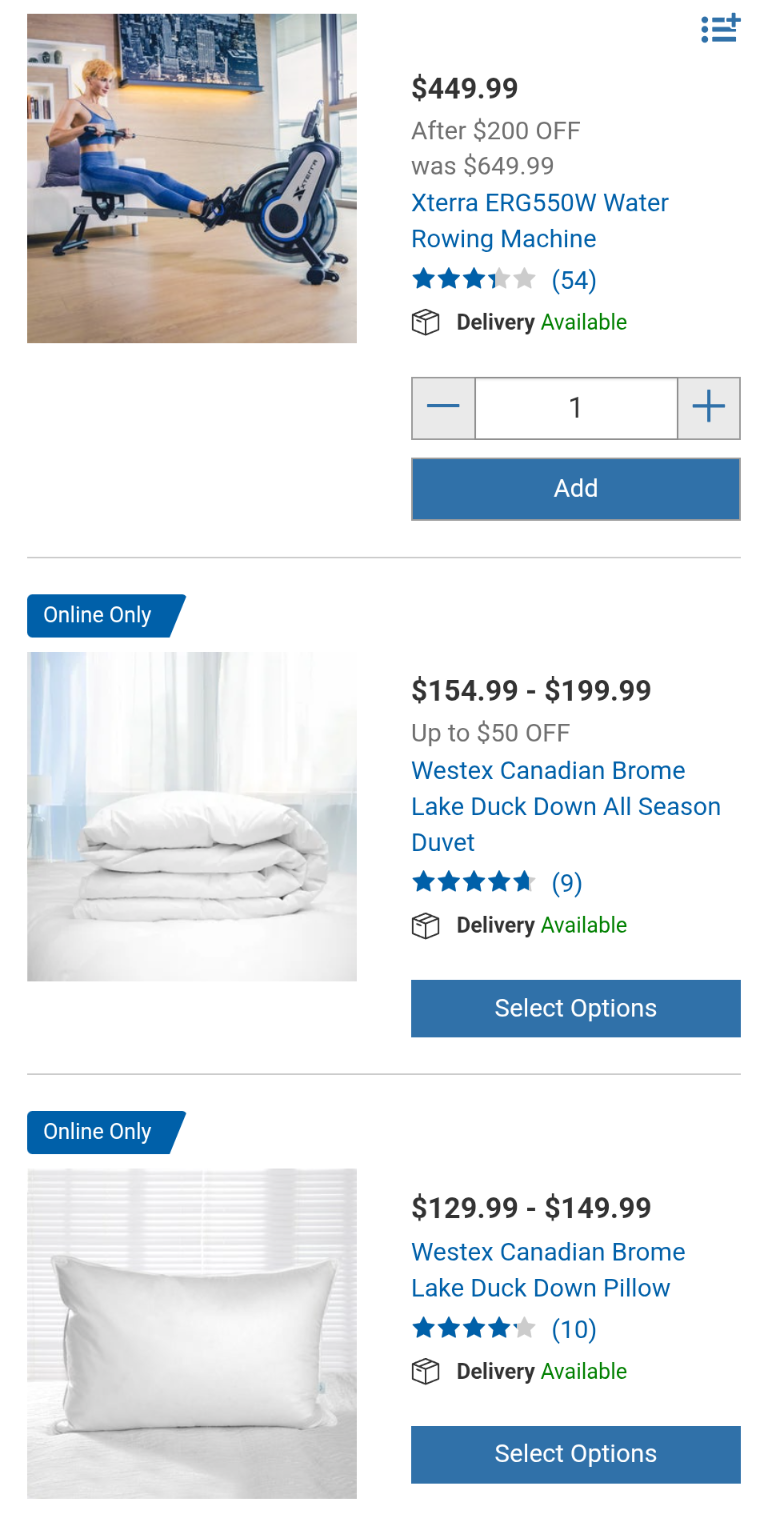Click the rowing machine star rating
This screenshot has height=1520, width=768.
pos(473,279)
